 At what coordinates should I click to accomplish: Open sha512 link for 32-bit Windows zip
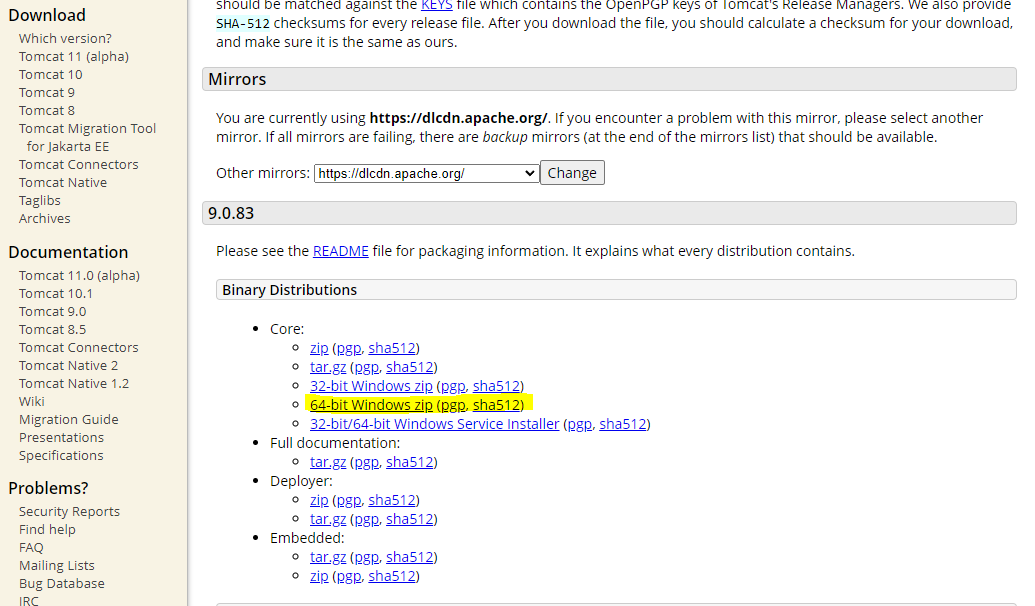pyautogui.click(x=496, y=386)
